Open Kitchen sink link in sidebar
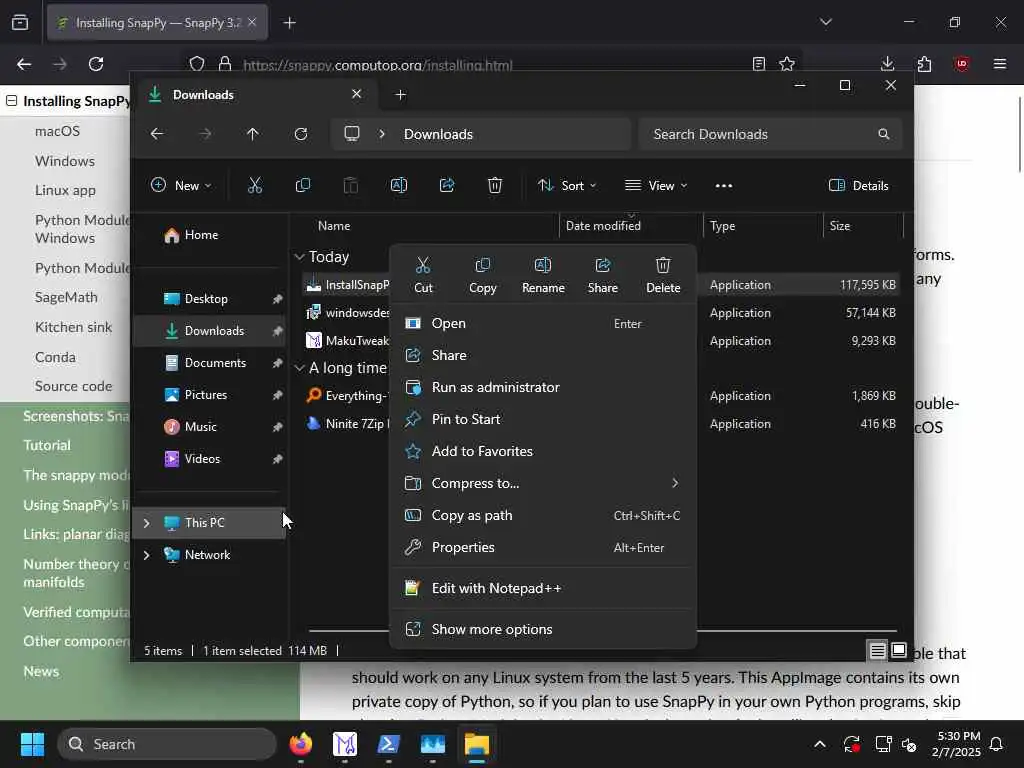Image resolution: width=1024 pixels, height=768 pixels. [73, 327]
